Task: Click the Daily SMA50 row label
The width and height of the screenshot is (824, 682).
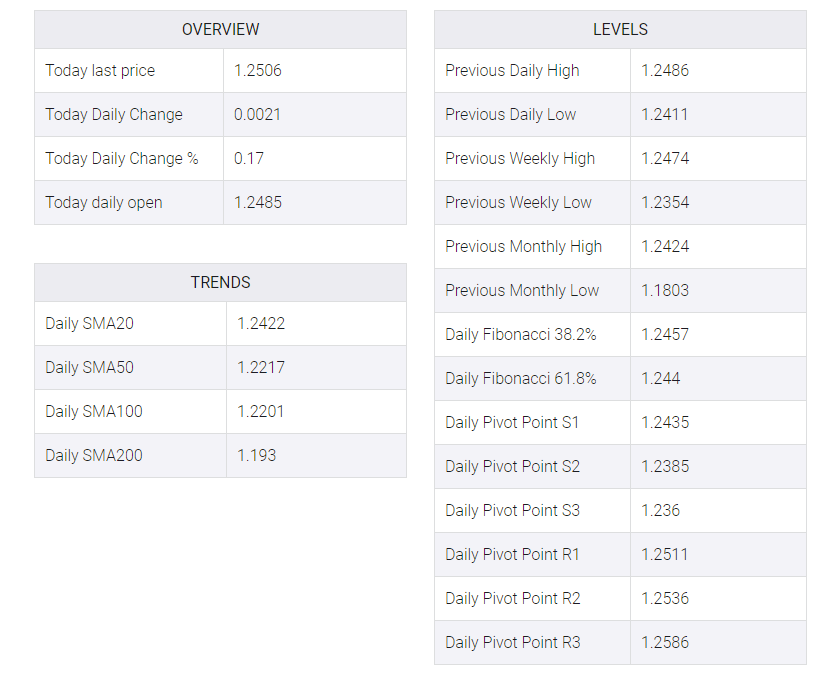Action: point(89,367)
